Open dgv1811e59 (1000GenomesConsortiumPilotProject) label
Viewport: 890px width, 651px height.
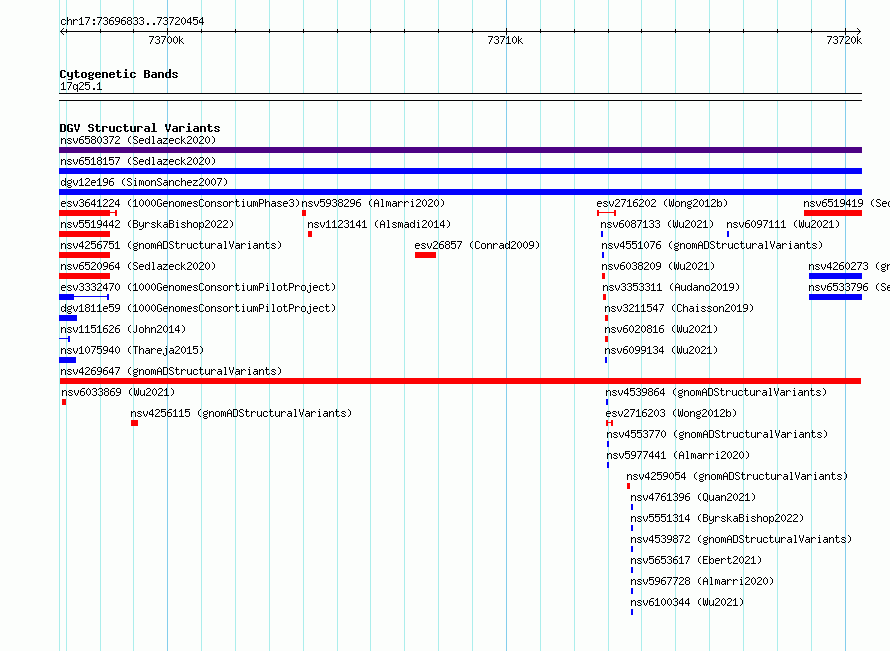(198, 308)
